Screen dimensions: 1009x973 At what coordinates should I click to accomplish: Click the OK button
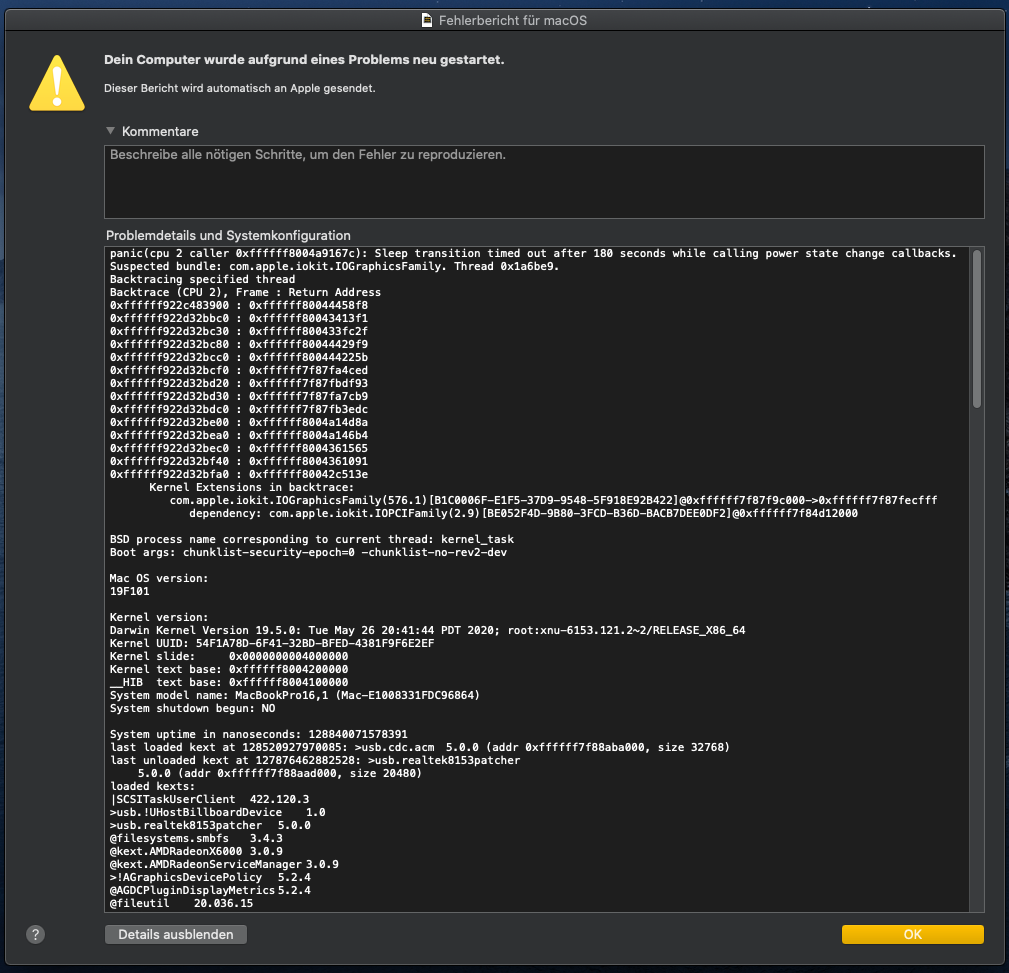click(912, 934)
